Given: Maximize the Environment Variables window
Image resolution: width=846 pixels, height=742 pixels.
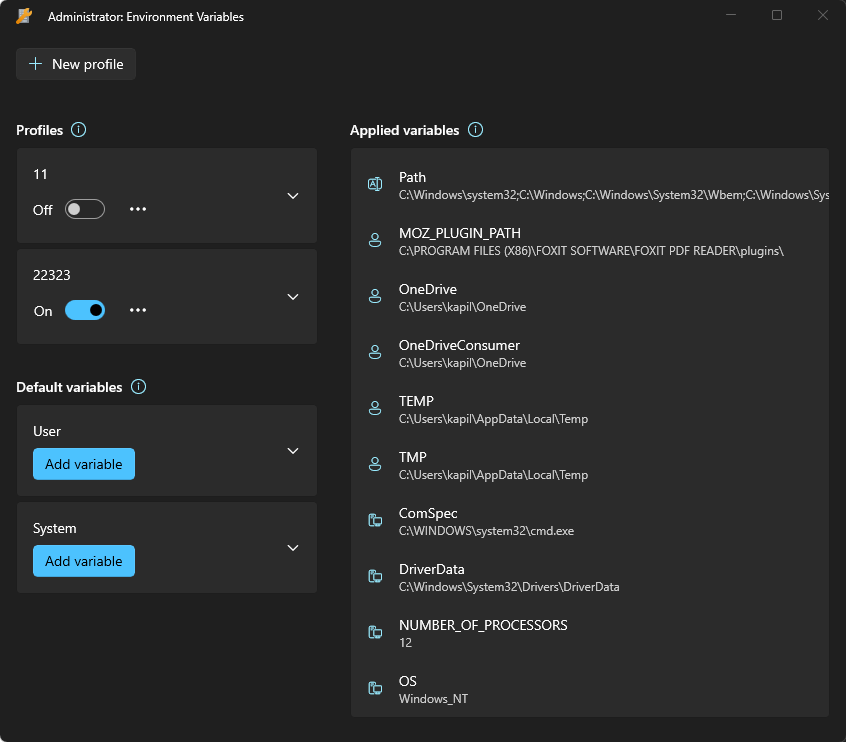Looking at the screenshot, I should tap(777, 16).
